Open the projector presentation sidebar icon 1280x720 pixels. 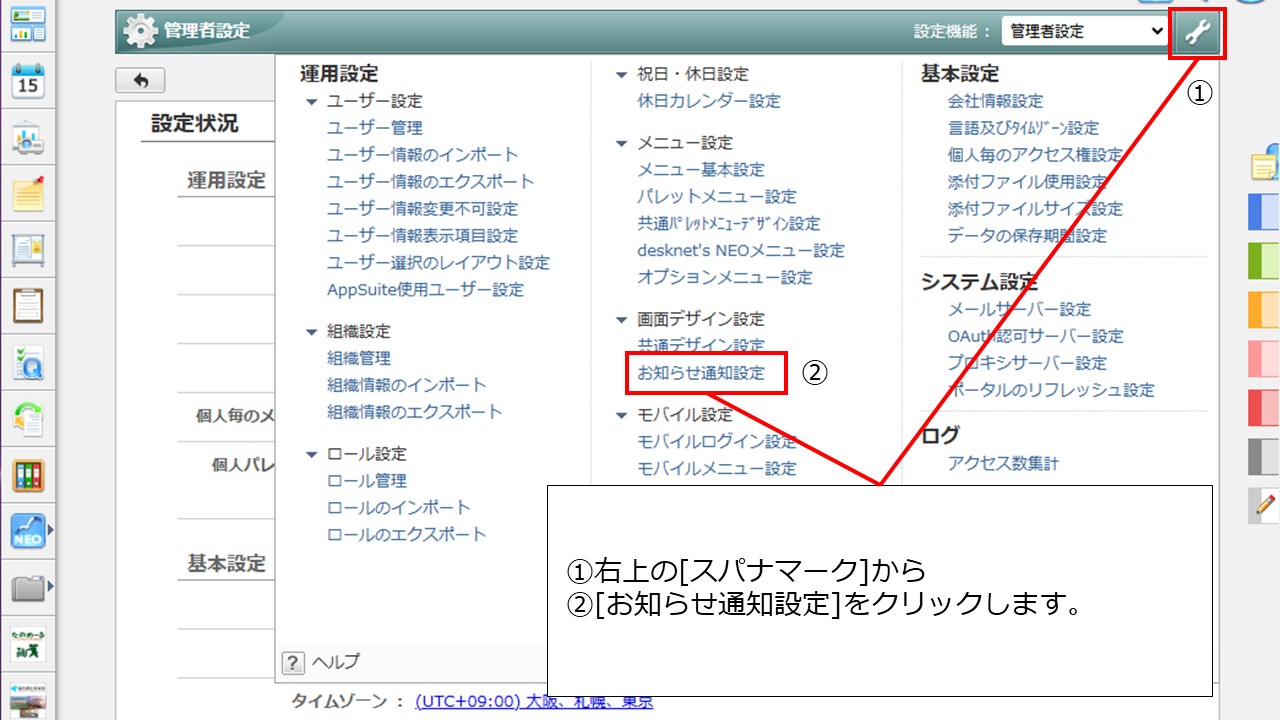(28, 139)
